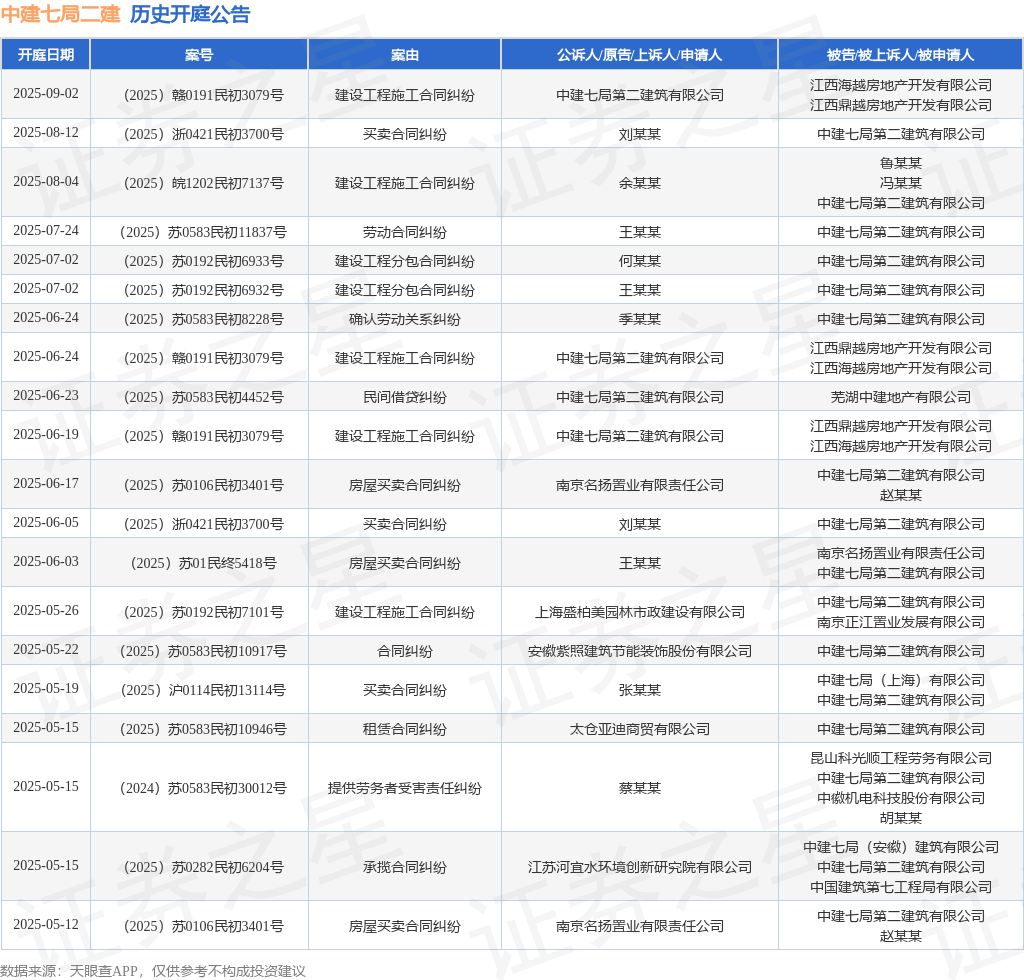Click the date 2025-05-22

[x=46, y=650]
